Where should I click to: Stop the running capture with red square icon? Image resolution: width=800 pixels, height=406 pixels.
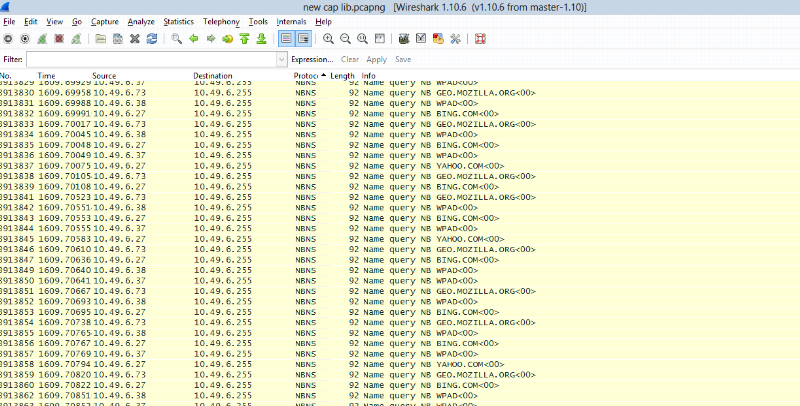59,39
